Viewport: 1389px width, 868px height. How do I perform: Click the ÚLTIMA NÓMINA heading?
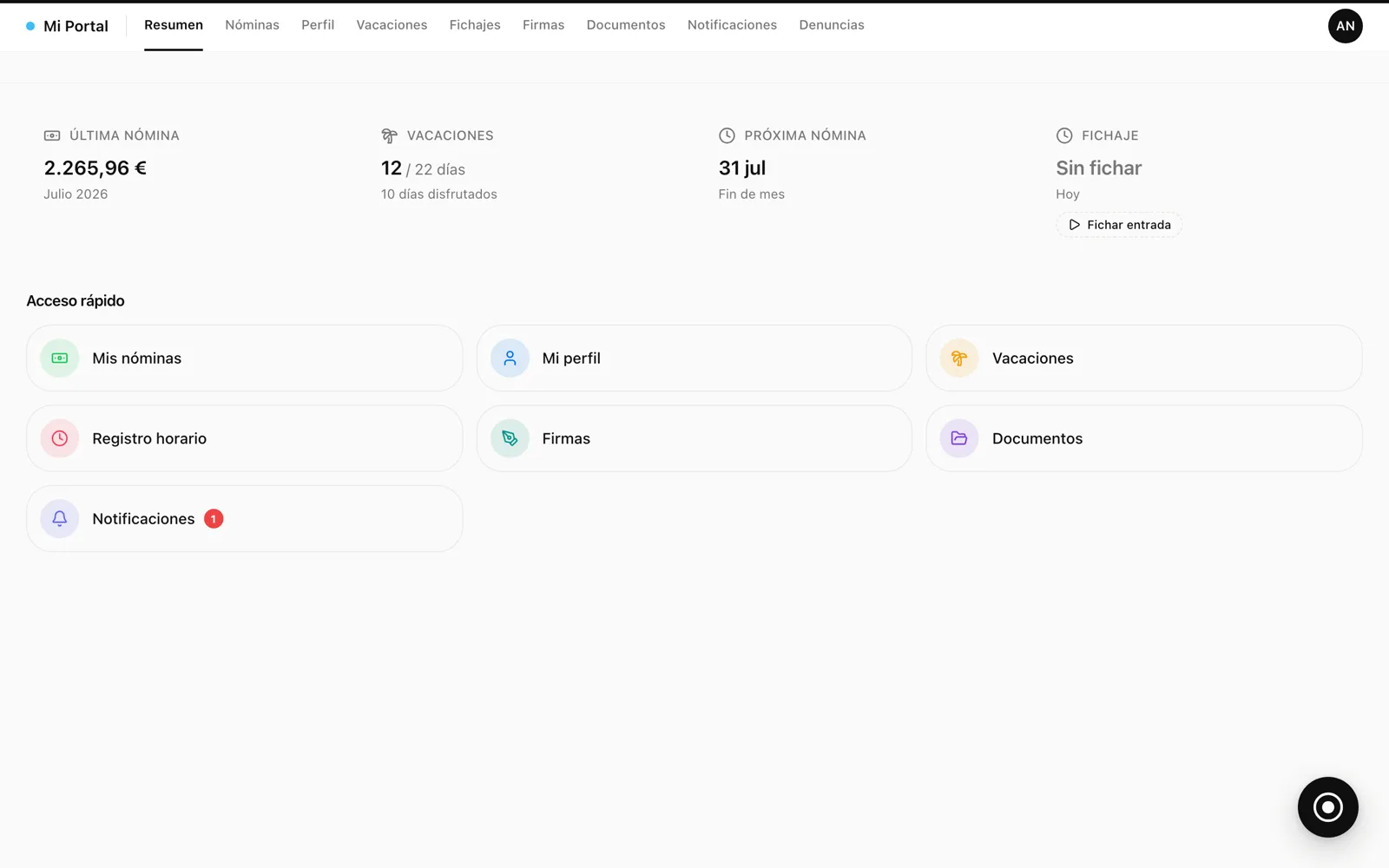(x=124, y=135)
